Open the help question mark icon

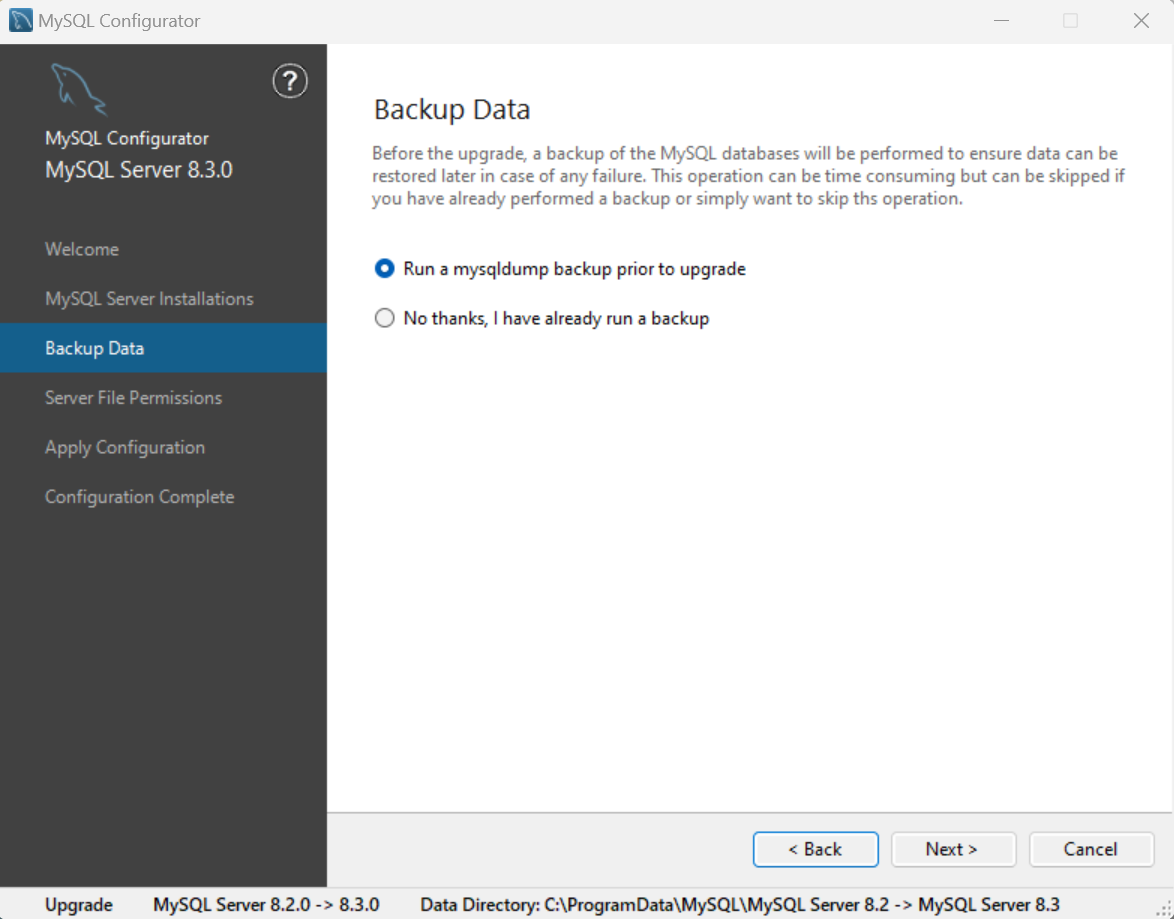289,81
